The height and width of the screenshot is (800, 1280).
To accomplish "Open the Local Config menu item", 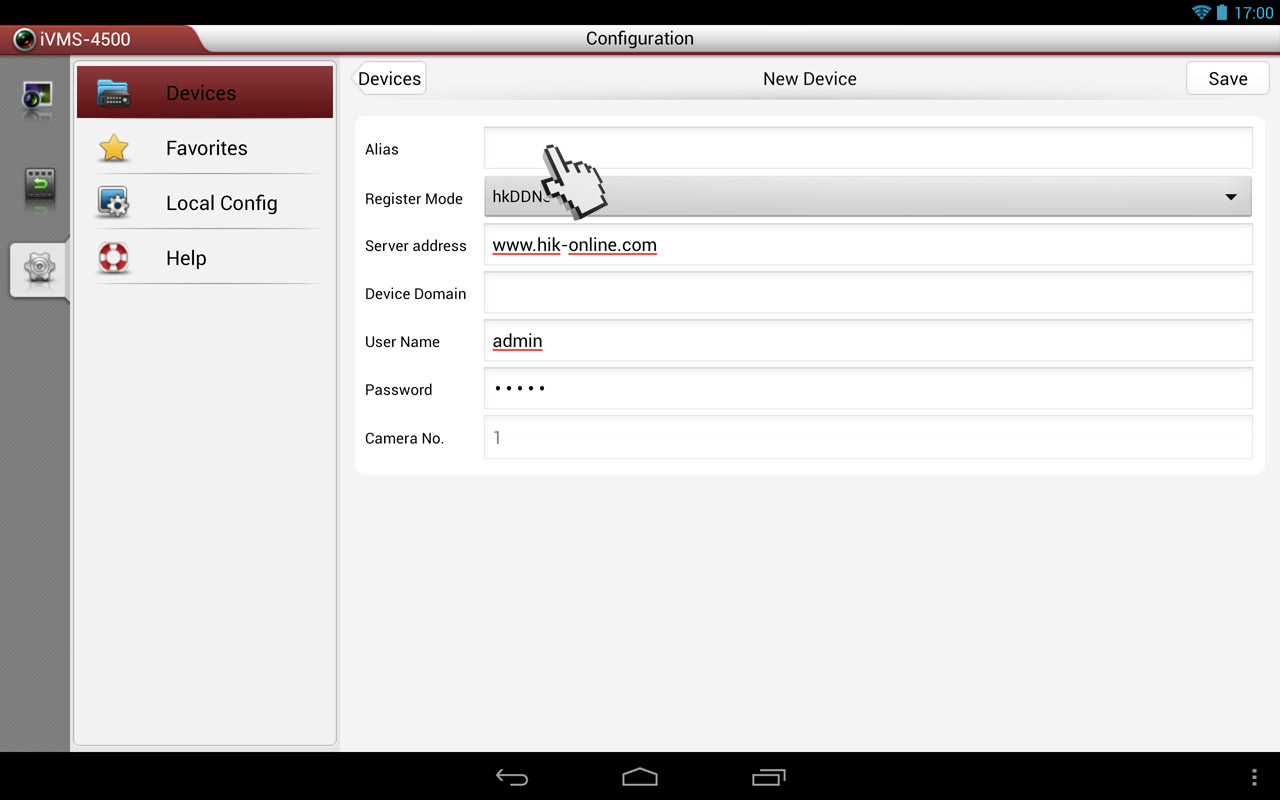I will [205, 203].
